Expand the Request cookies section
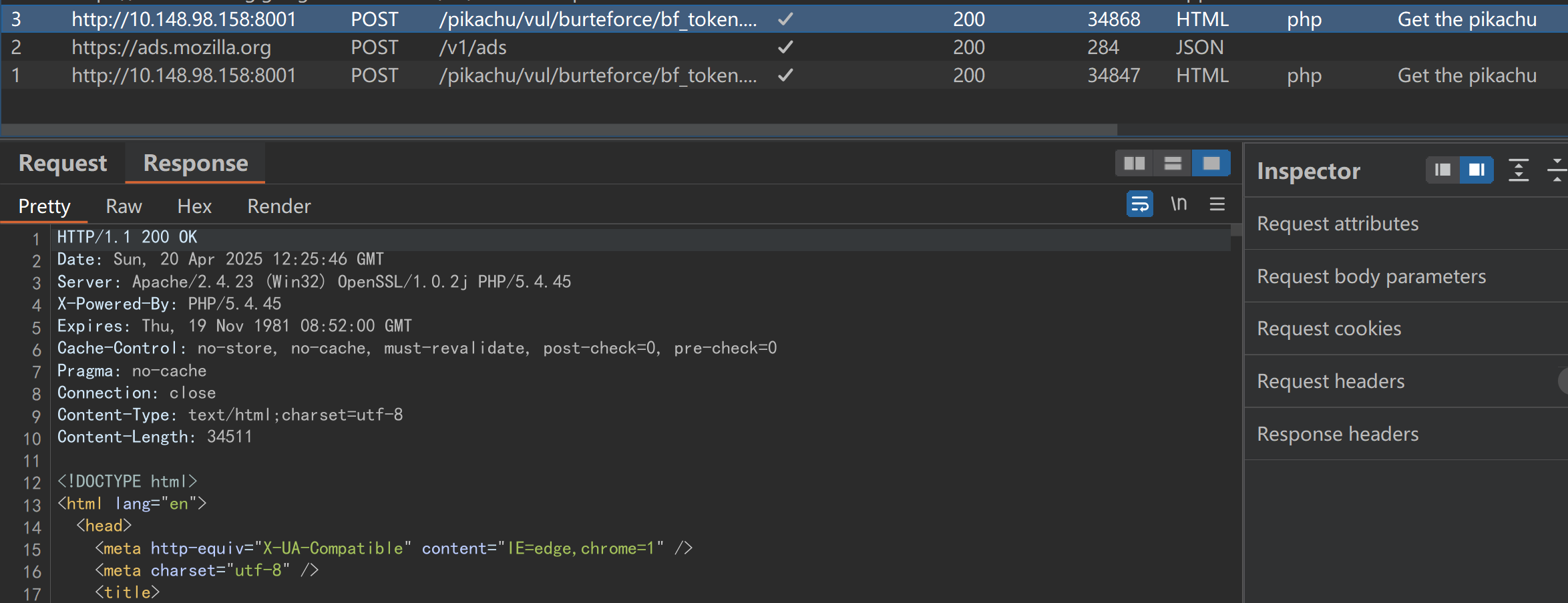 click(1329, 329)
